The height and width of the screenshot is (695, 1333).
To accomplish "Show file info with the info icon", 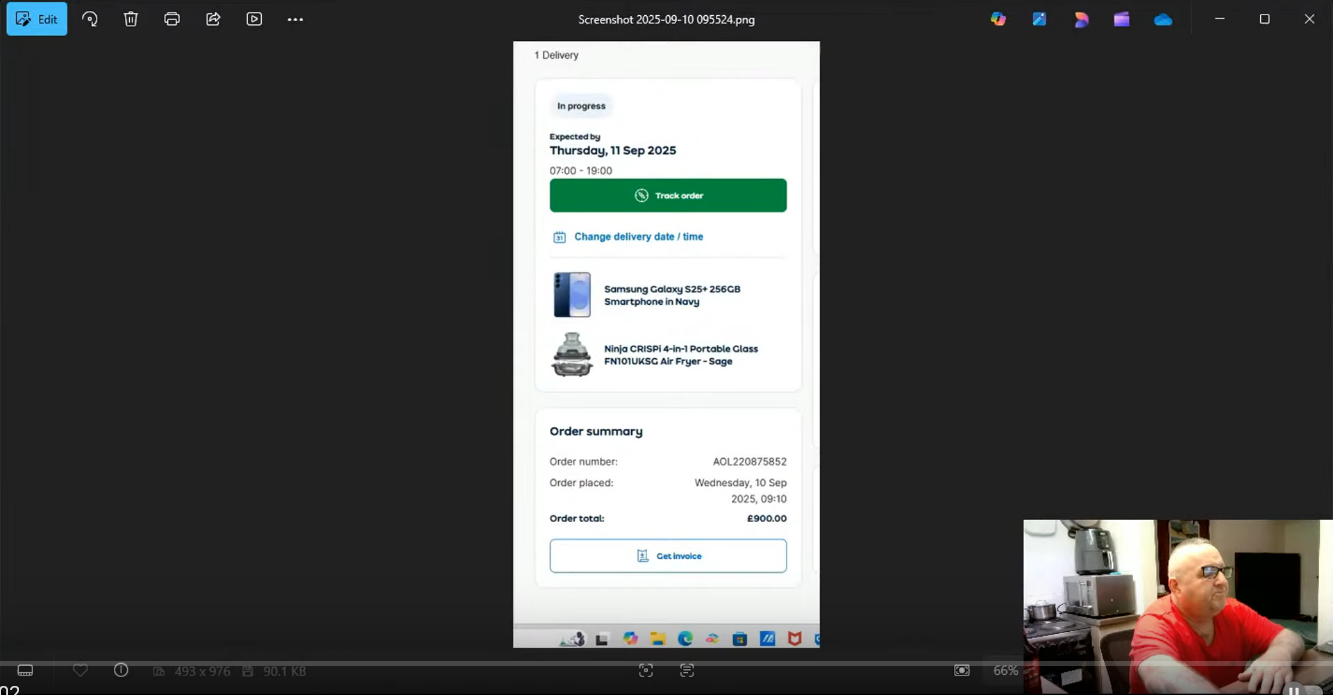I will point(121,670).
